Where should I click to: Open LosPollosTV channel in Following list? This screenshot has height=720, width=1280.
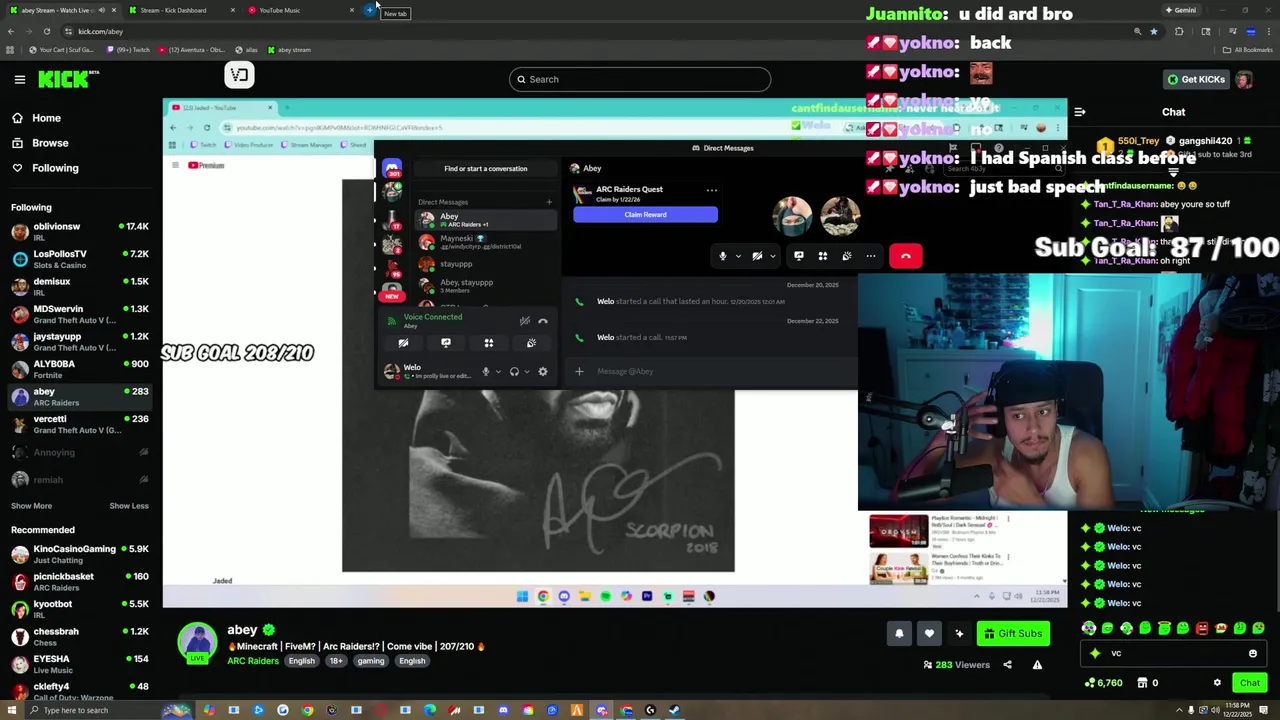click(80, 259)
